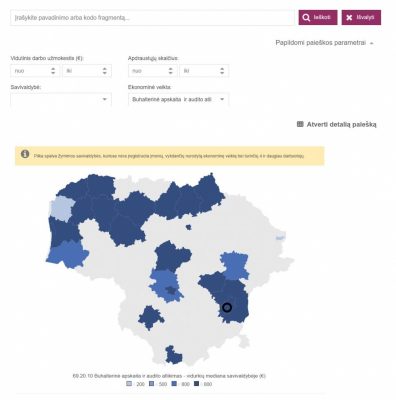Screen dimensions: 396x400
Task: Open Atverti detalią paiešką link
Action: pyautogui.click(x=341, y=124)
